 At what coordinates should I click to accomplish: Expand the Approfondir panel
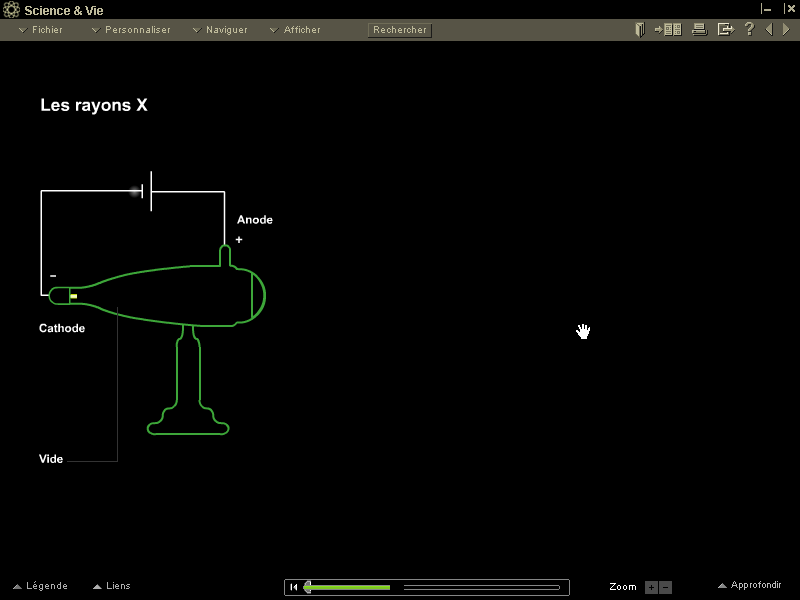point(749,585)
